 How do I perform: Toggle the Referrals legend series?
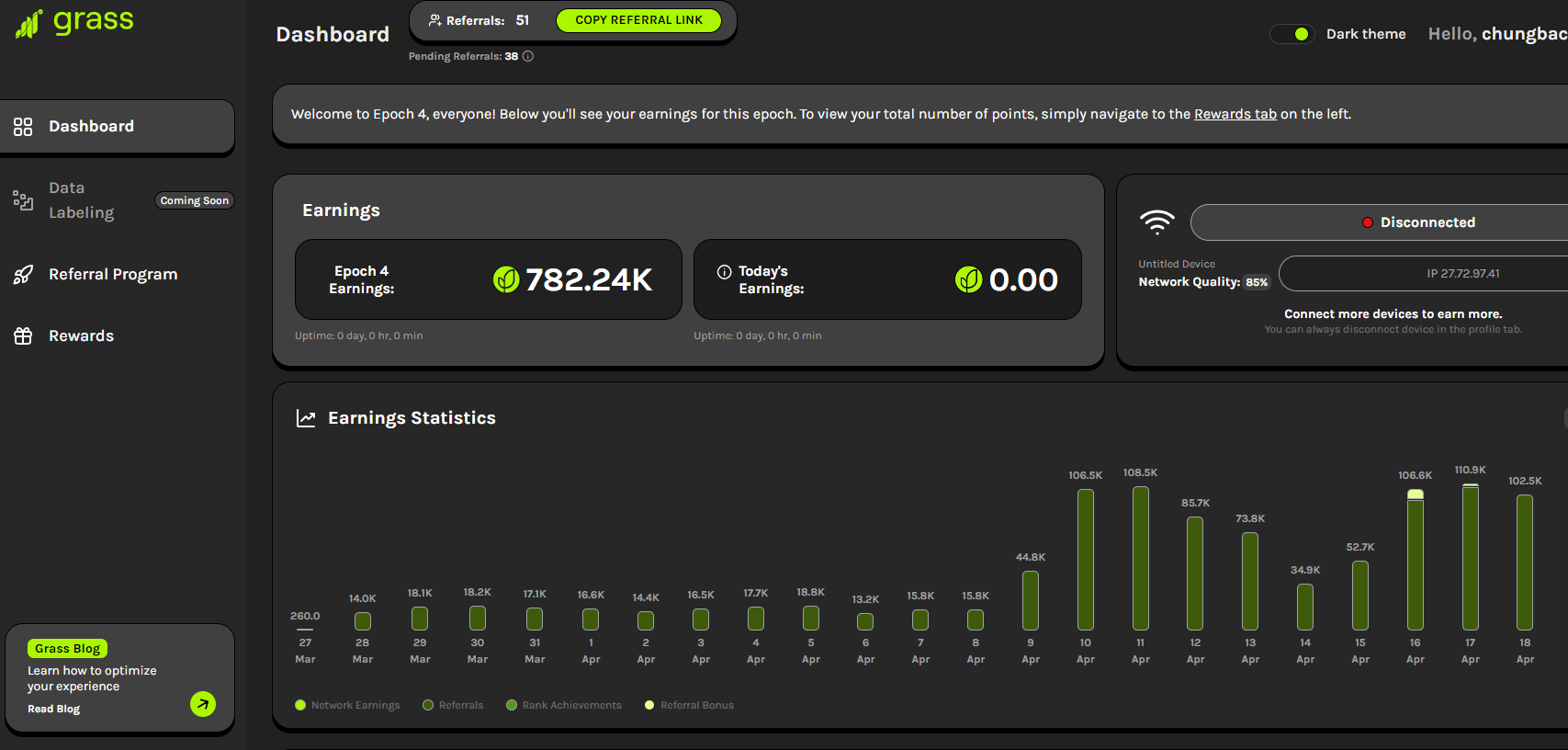[453, 706]
